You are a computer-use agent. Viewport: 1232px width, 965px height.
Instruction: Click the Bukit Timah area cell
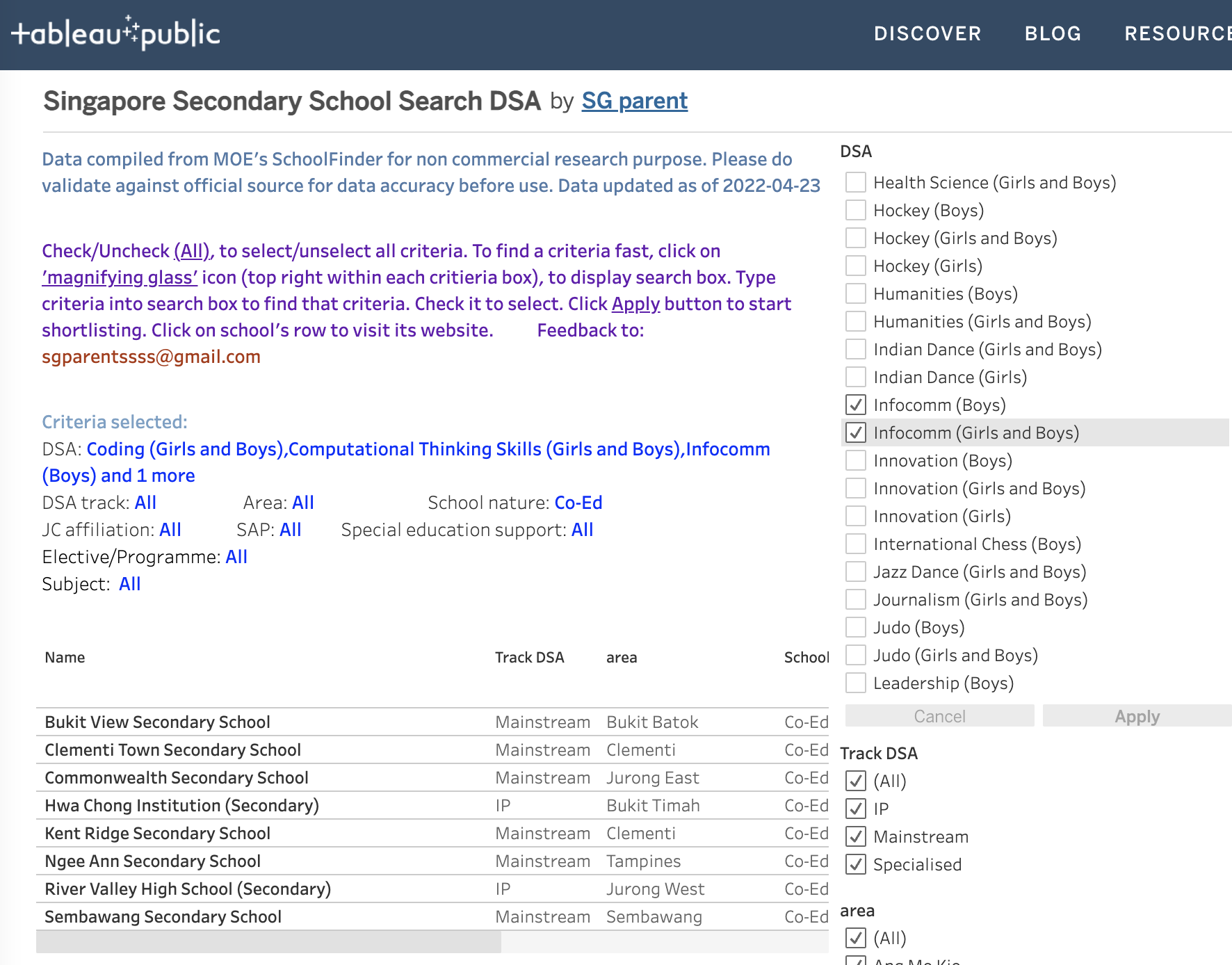pos(653,805)
